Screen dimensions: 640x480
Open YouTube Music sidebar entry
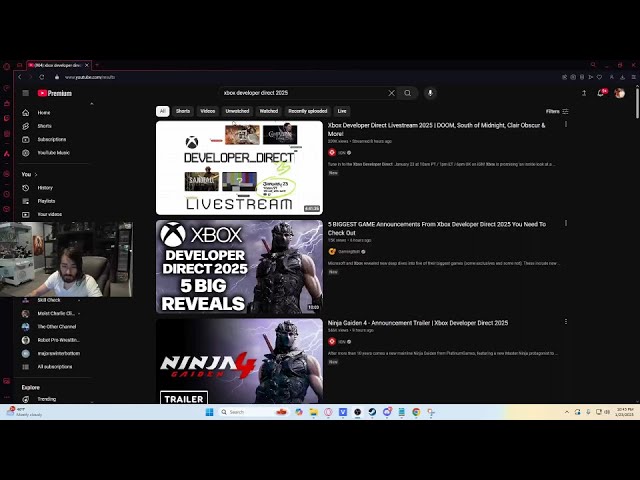[x=55, y=153]
